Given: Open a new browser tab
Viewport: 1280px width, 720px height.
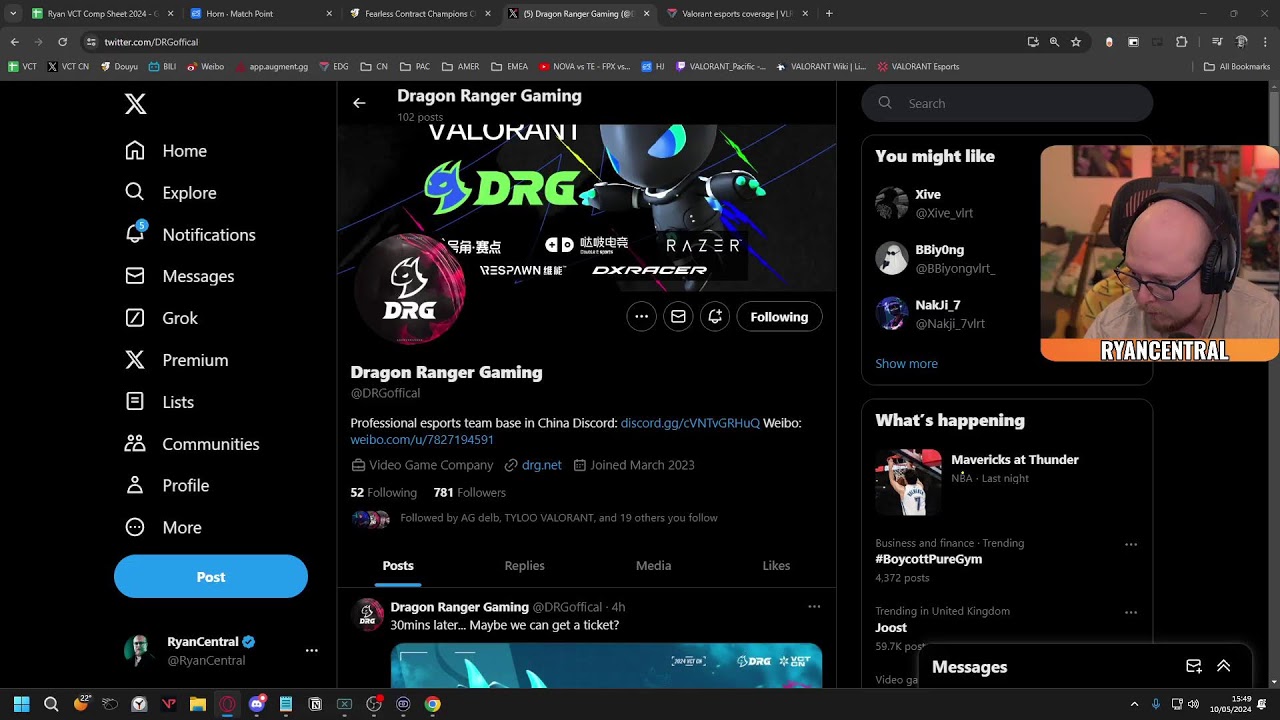Looking at the screenshot, I should [x=829, y=14].
